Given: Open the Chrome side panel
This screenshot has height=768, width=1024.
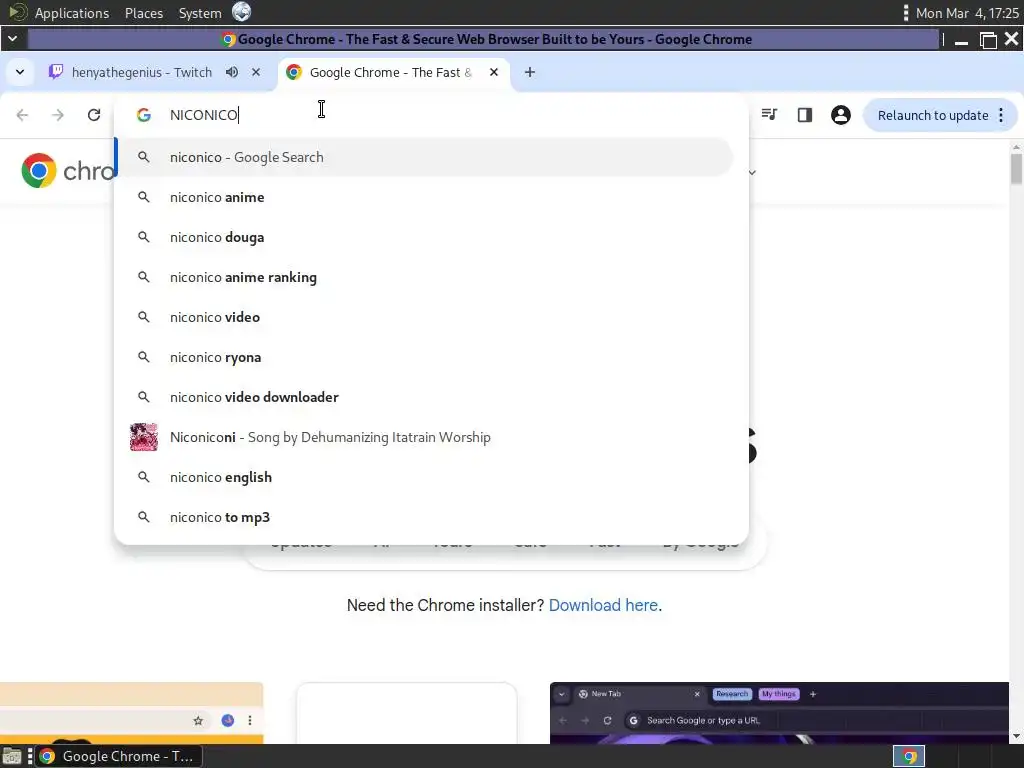Looking at the screenshot, I should 805,115.
